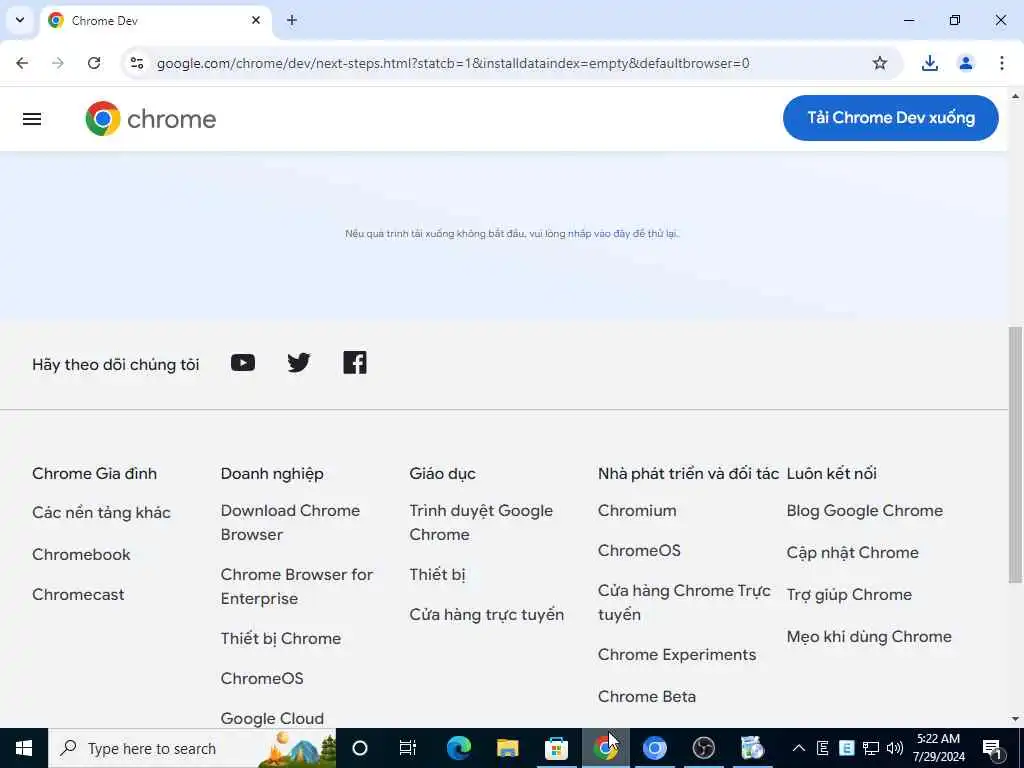
Task: Open Trợ giúp Chrome link
Action: point(849,595)
